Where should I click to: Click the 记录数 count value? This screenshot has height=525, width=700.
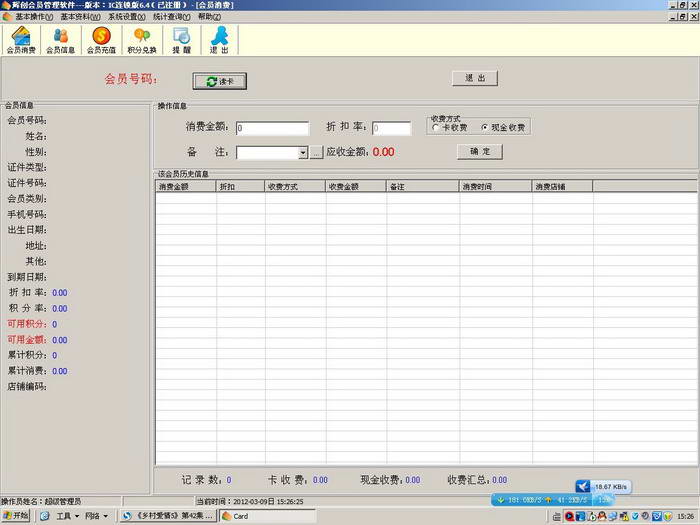(x=229, y=480)
